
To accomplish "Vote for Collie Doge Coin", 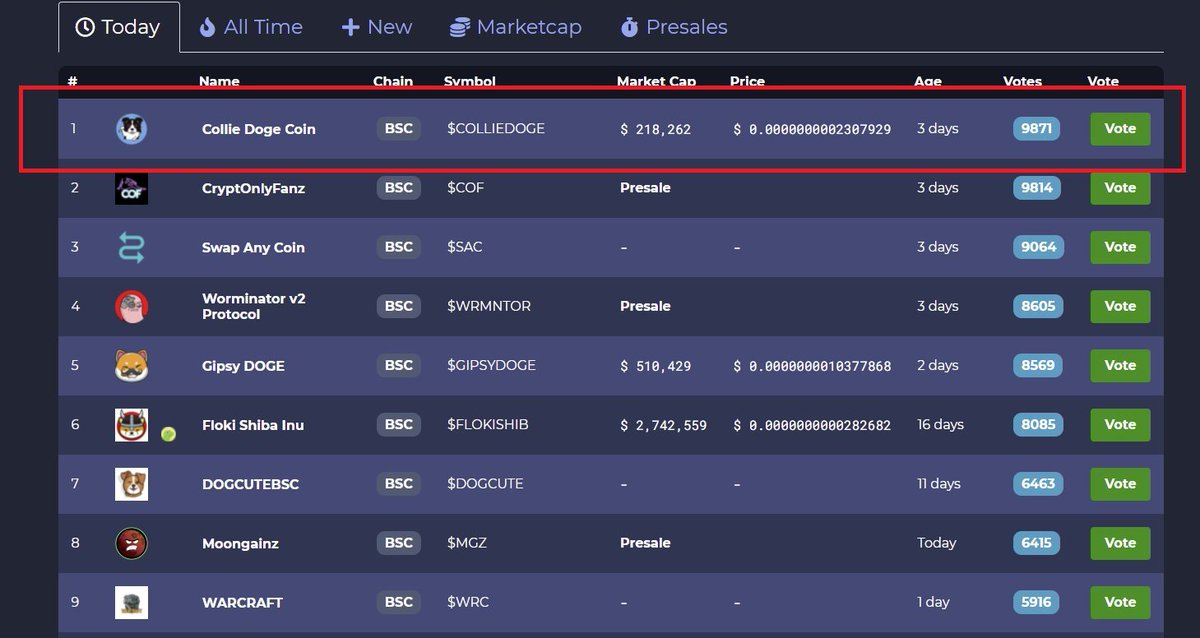I will pos(1120,129).
